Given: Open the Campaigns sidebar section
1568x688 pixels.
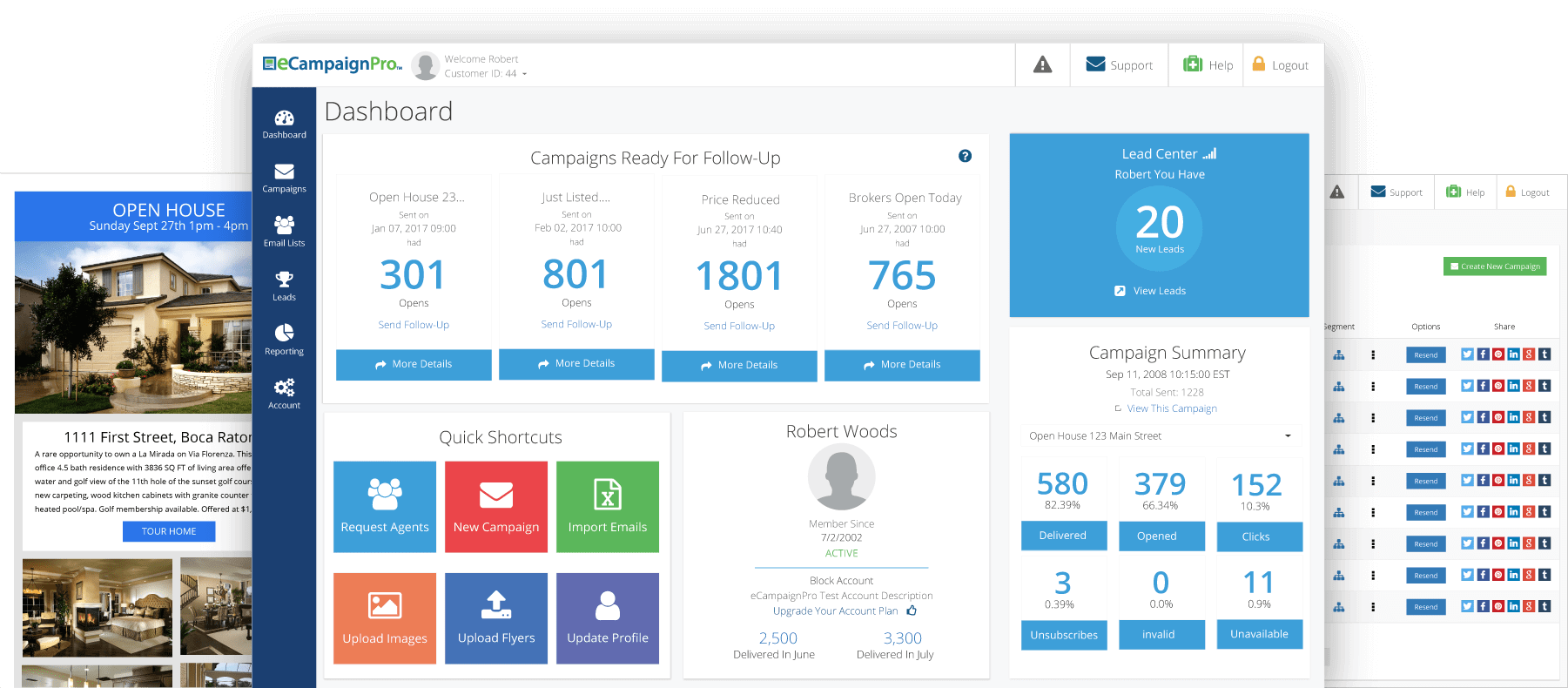Looking at the screenshot, I should (284, 179).
